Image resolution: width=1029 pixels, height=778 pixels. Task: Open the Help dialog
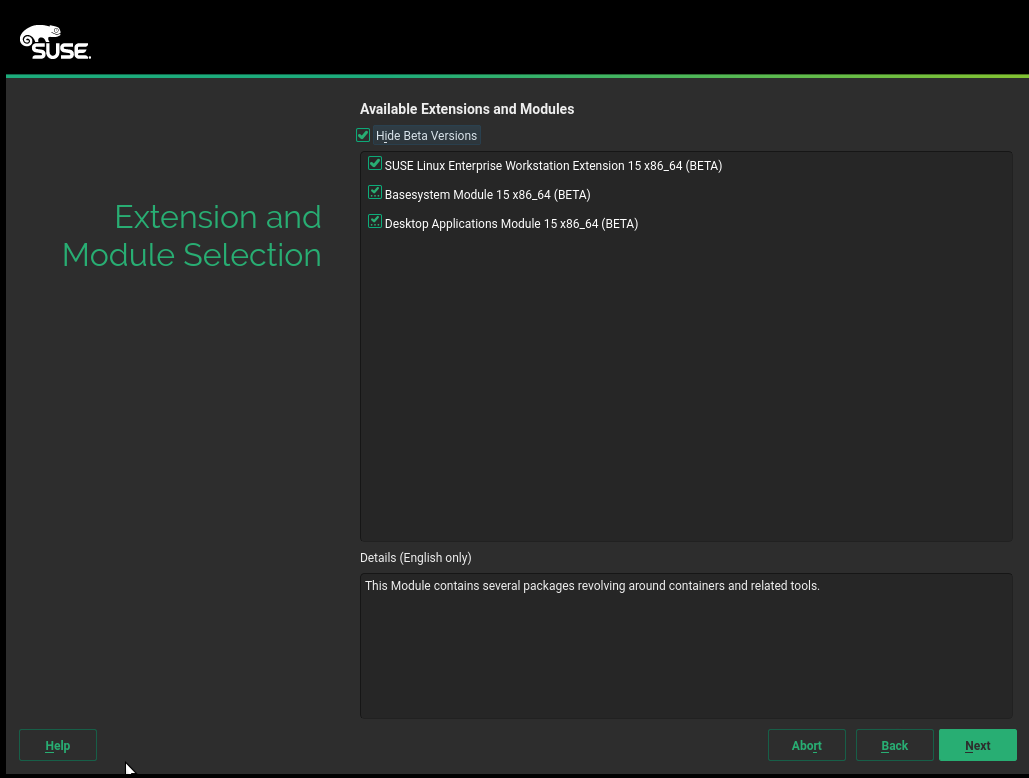click(x=58, y=745)
